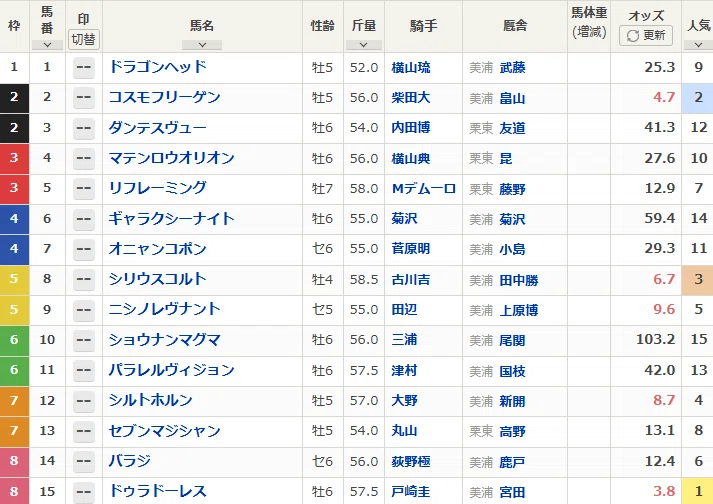Viewport: 713px width, 504px height.
Task: Open horse page for ダンテスヴュー
Action: (157, 127)
